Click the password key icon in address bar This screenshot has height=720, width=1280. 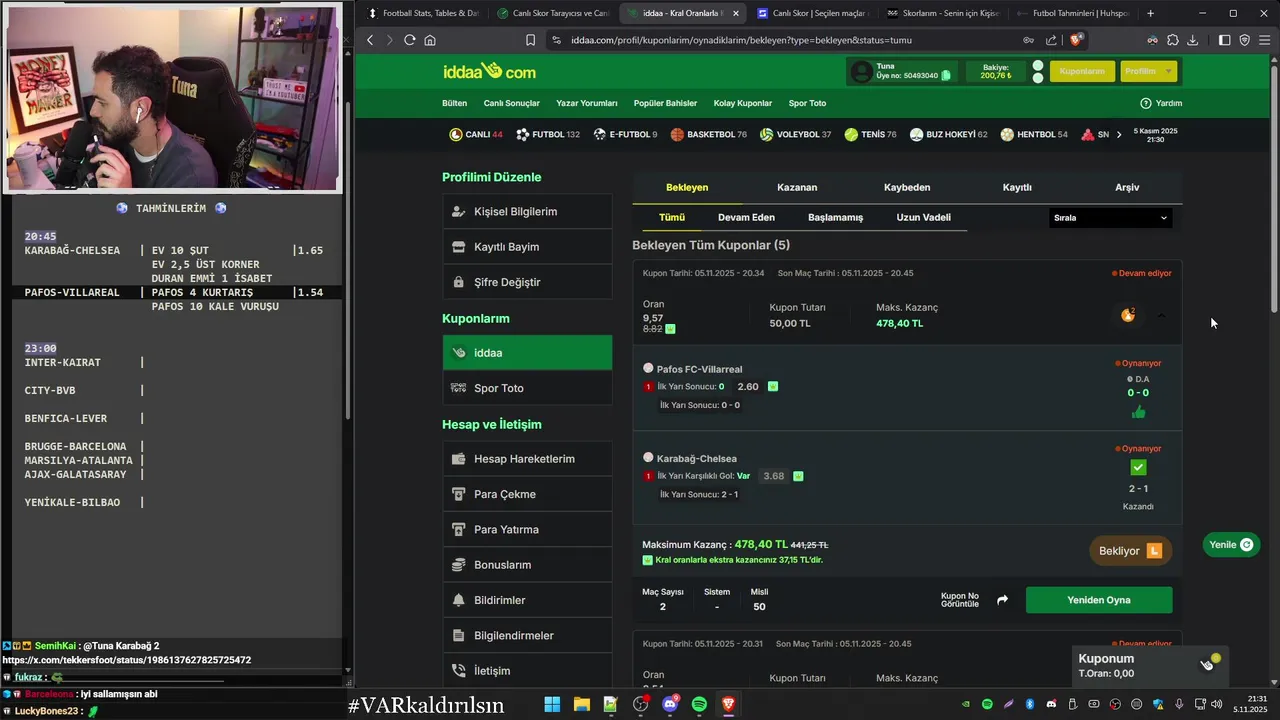pos(1028,40)
